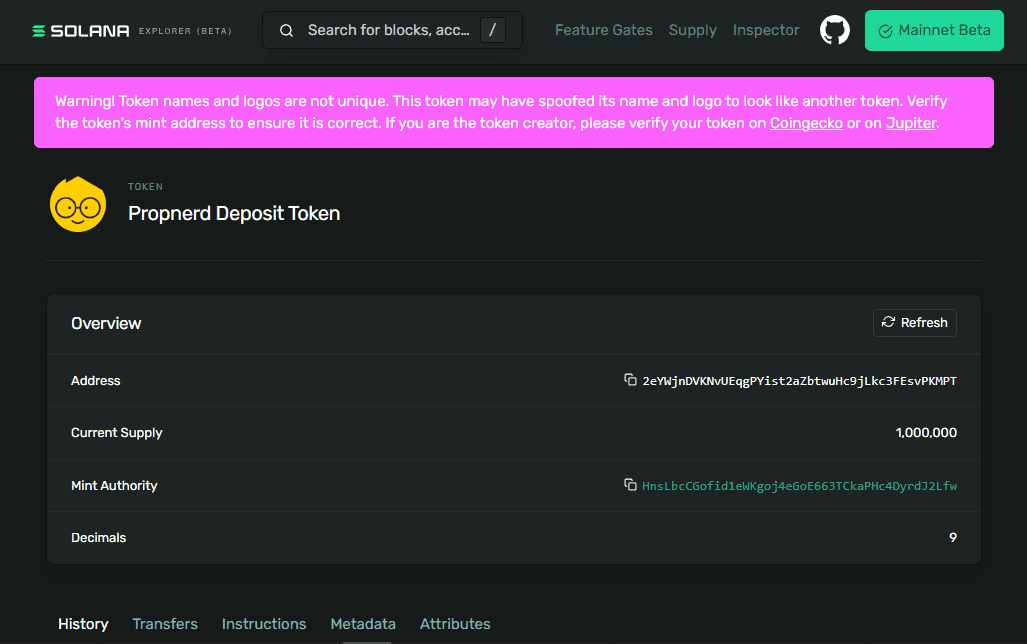Screen dimensions: 1027x644
Task: Switch to the Transfers tab
Action: pyautogui.click(x=165, y=624)
